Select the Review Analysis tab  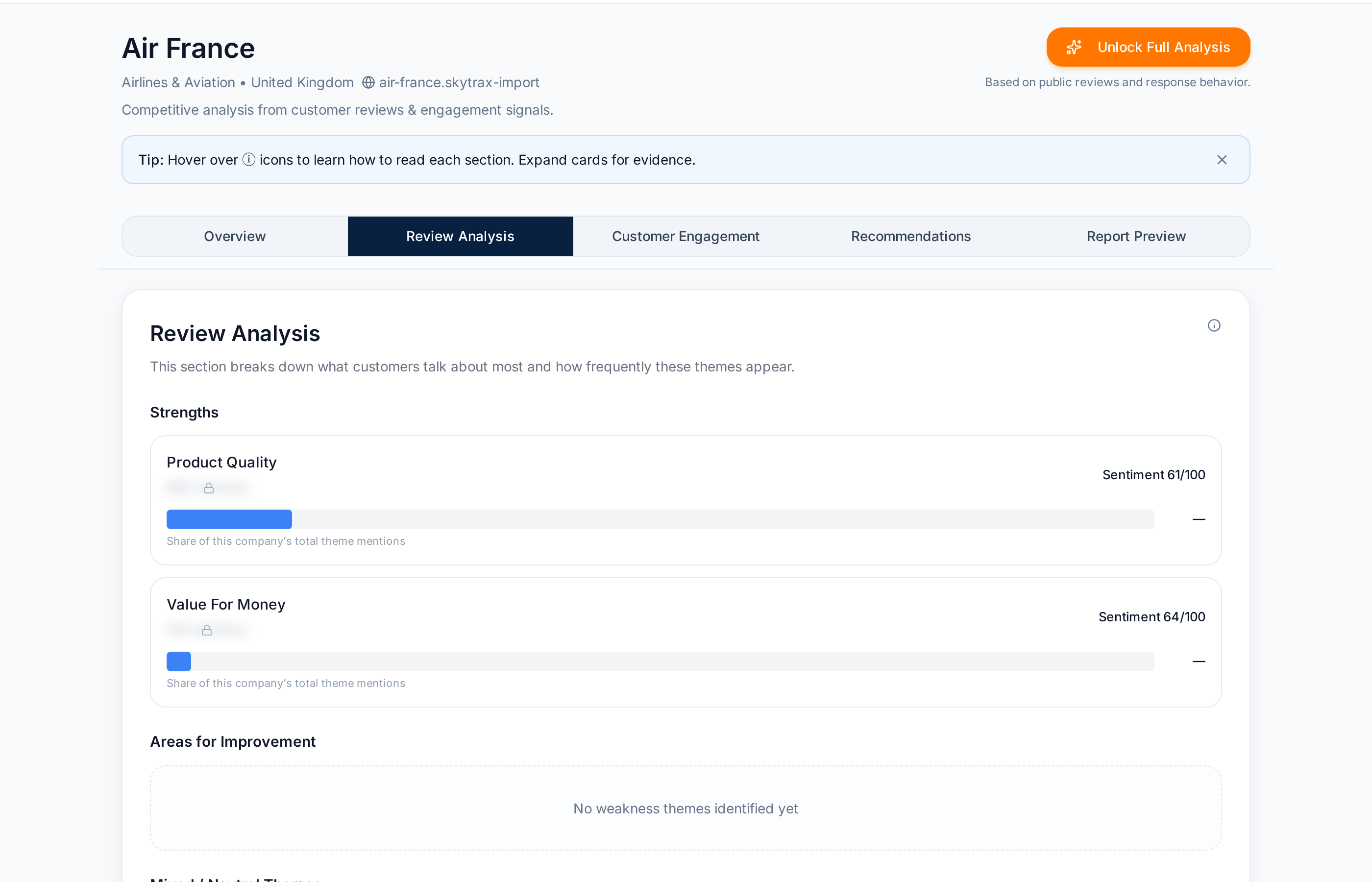click(x=461, y=236)
